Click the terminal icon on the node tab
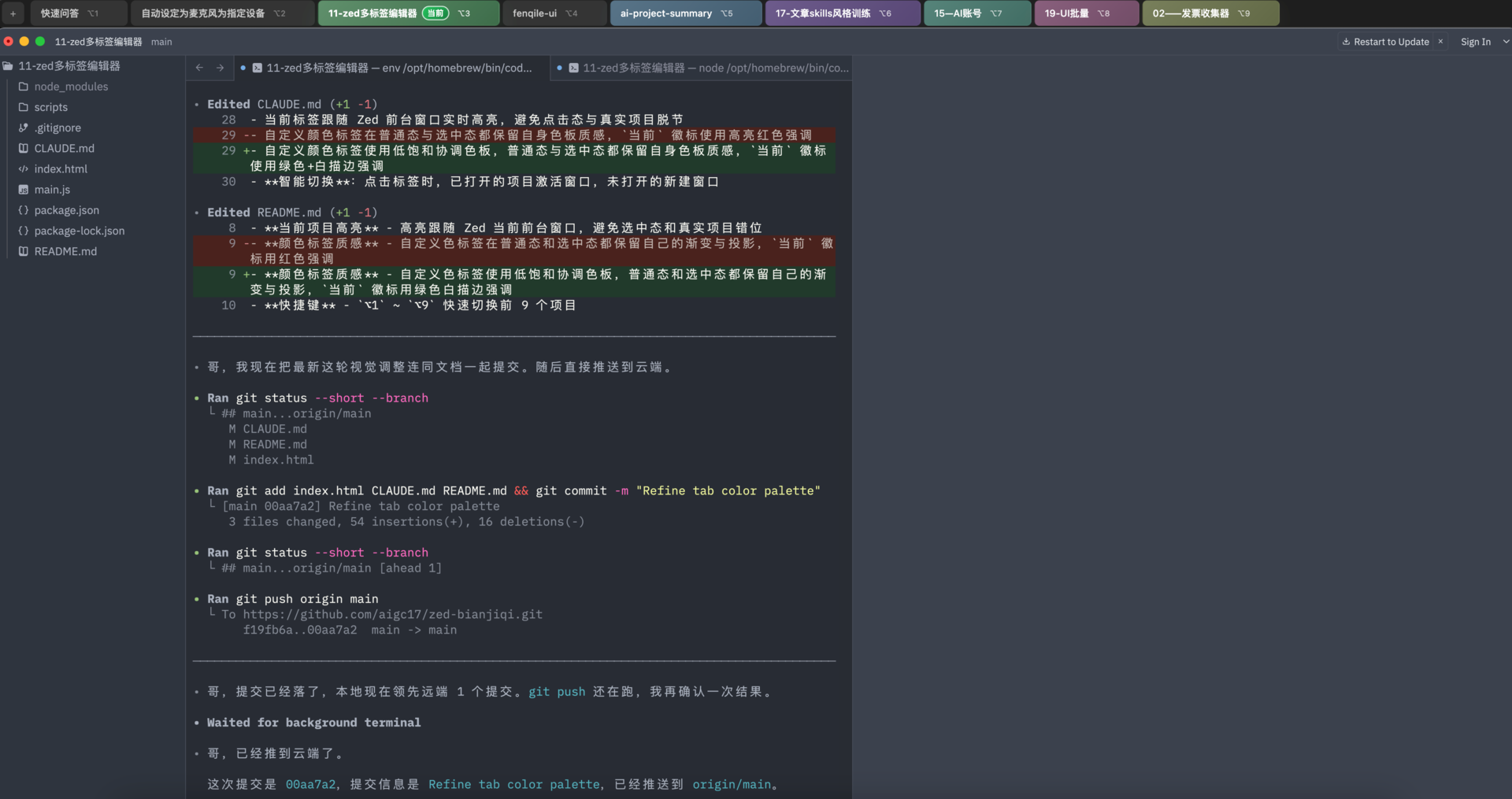Viewport: 1512px width, 799px height. coord(573,68)
